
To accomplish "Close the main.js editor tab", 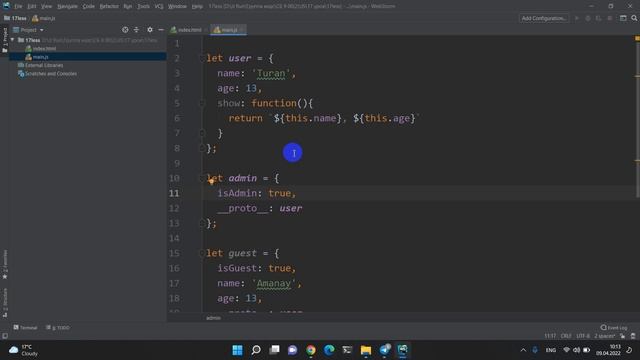I will [242, 30].
